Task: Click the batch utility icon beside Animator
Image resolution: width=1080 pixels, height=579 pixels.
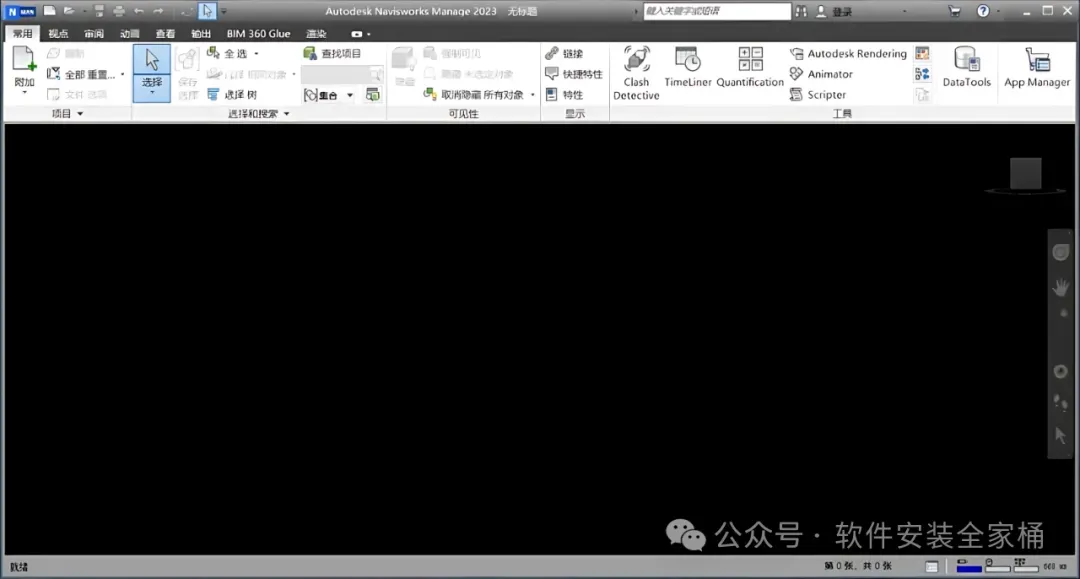Action: tap(922, 74)
